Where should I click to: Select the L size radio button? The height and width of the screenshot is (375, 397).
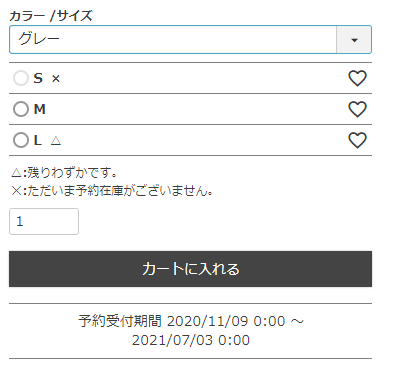[21, 140]
